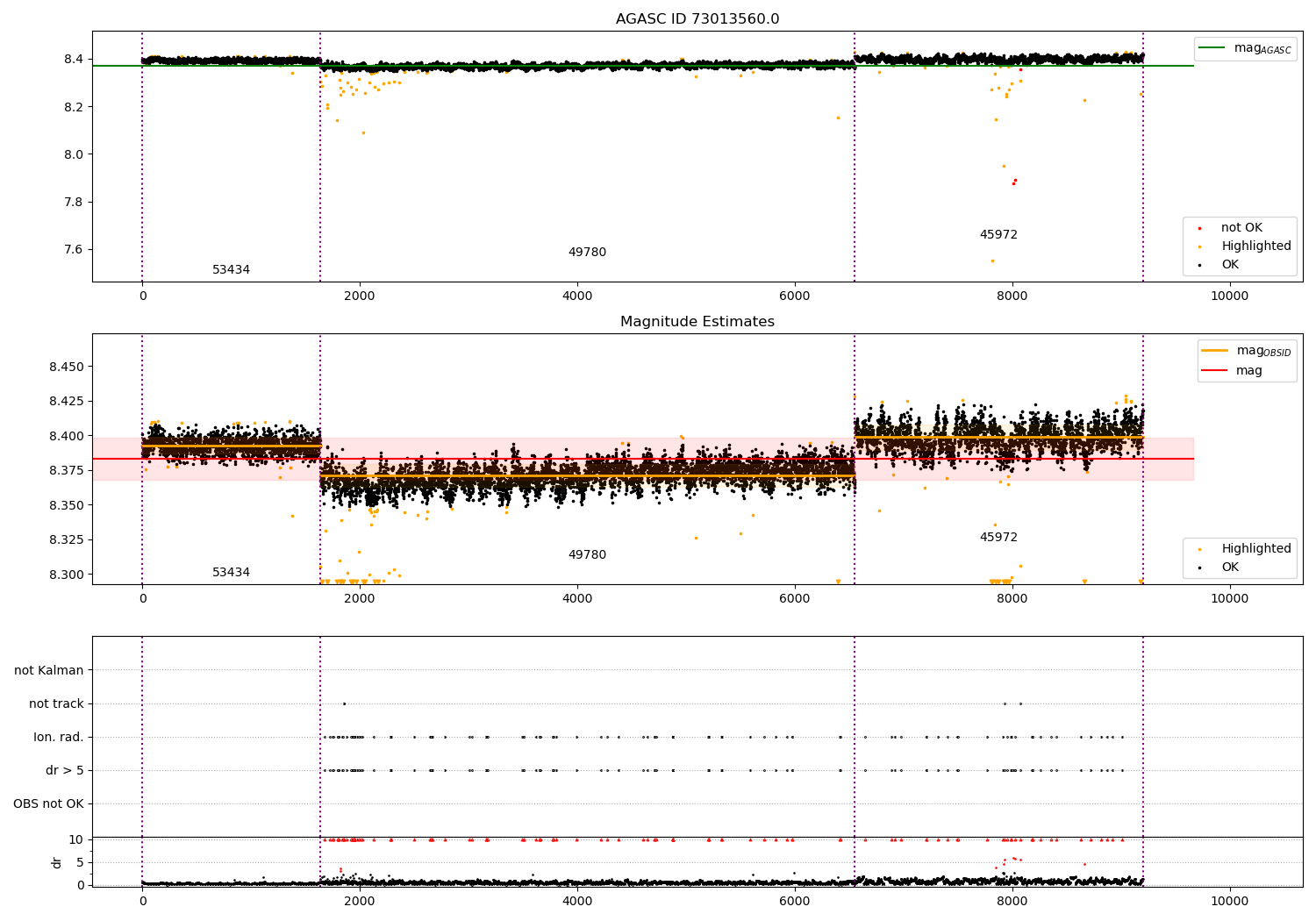Click the rotated "dr" axis label
This screenshot has width=1316, height=921.
(x=57, y=863)
